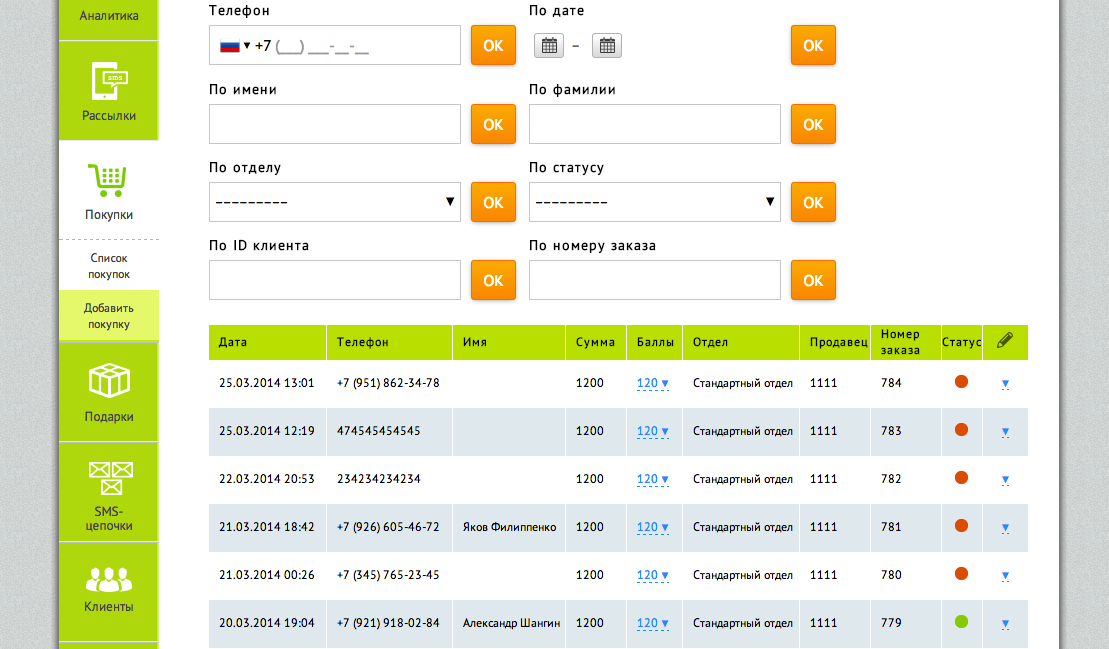1109x649 pixels.
Task: Open the Подарки box icon
Action: click(109, 381)
